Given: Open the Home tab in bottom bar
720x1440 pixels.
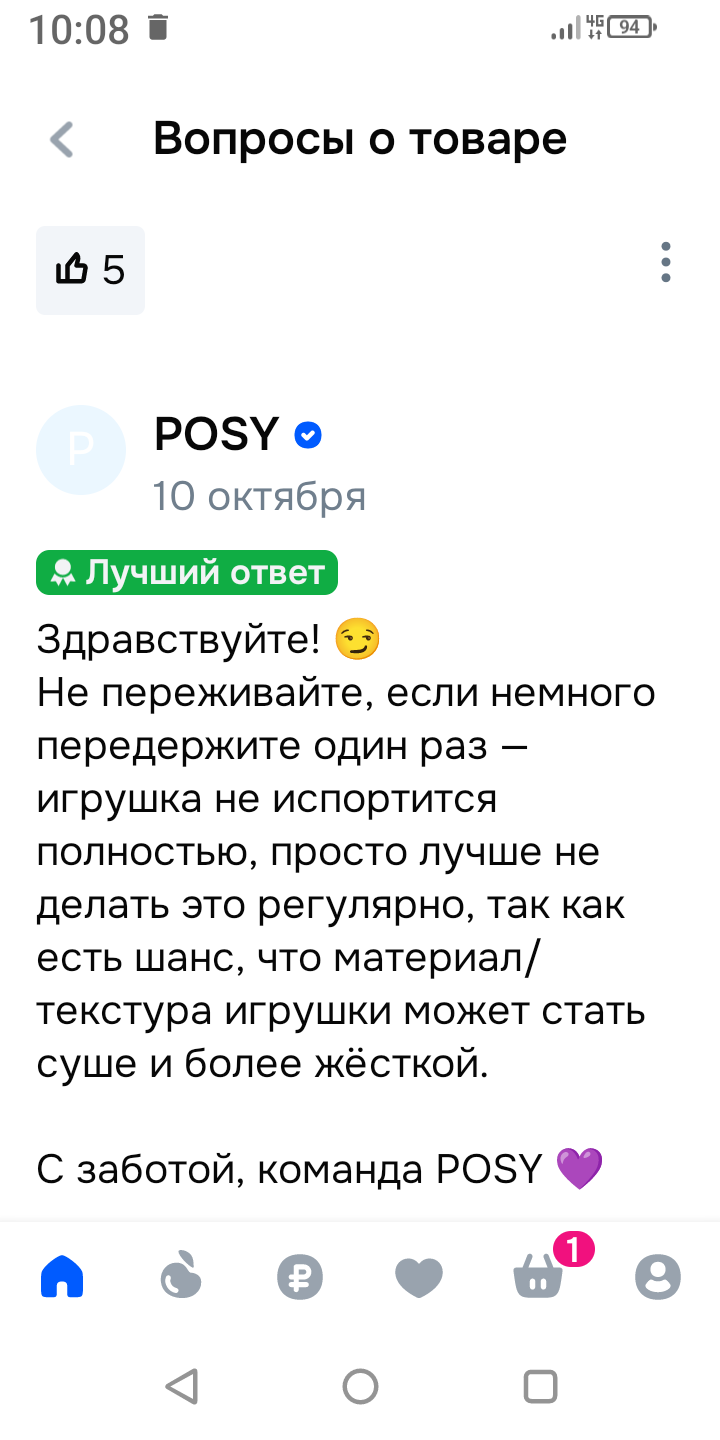Looking at the screenshot, I should [x=62, y=1277].
